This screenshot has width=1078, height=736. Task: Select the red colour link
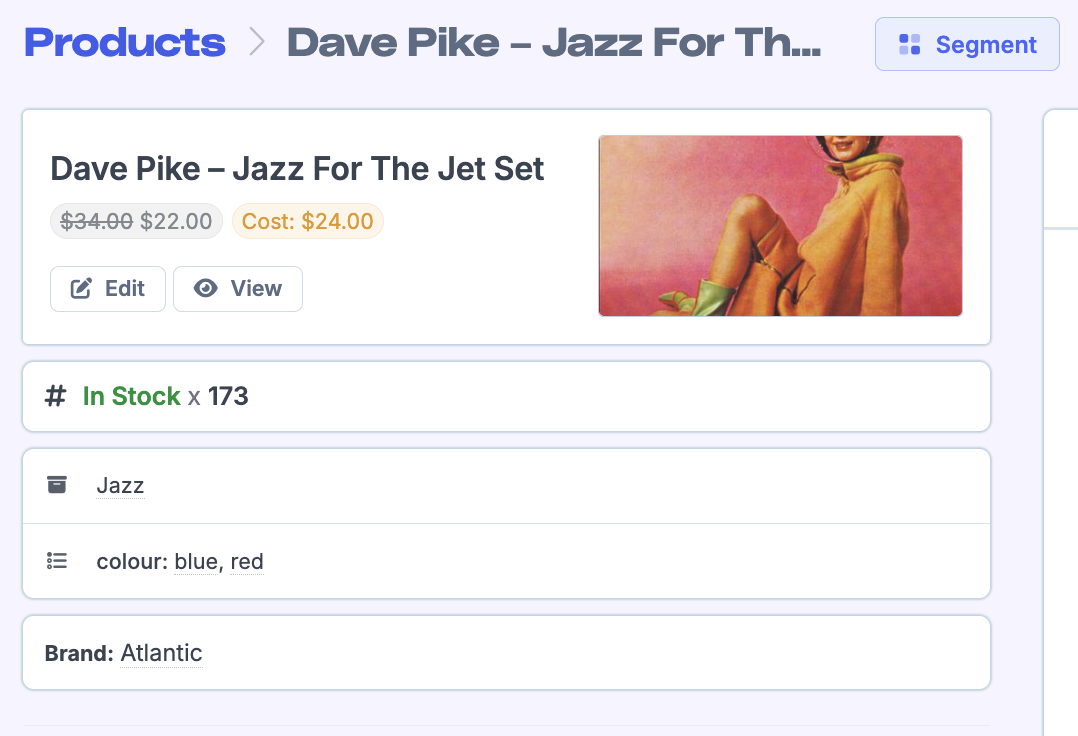247,561
